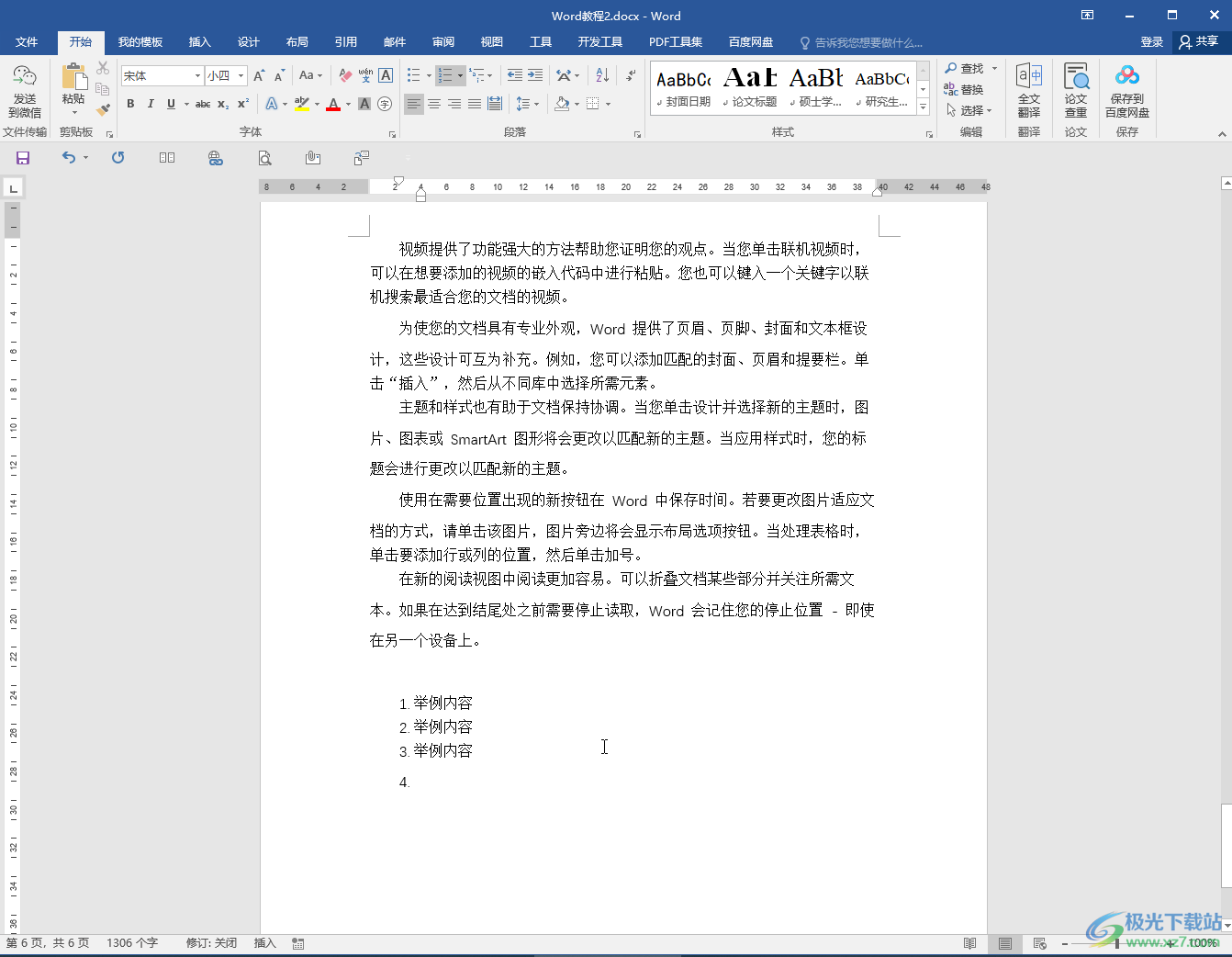1232x957 pixels.
Task: Expand the styles gallery more arrow
Action: click(x=924, y=108)
